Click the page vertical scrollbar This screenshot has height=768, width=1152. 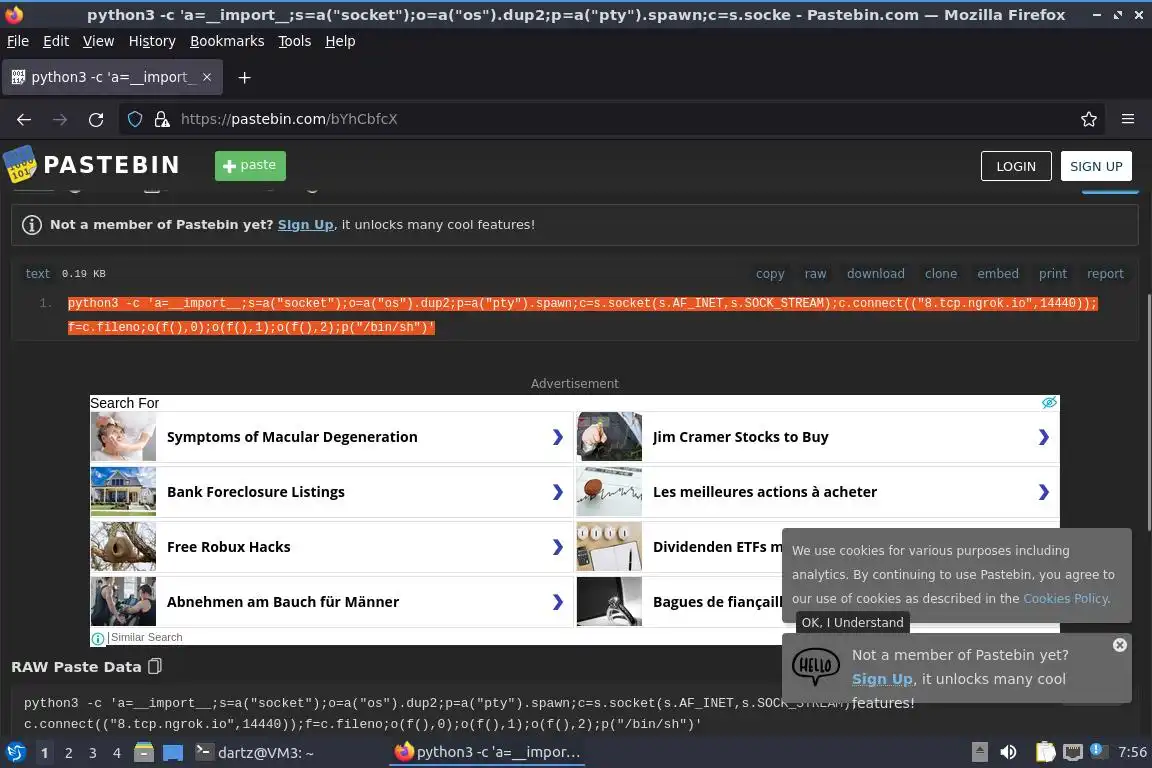tap(1149, 412)
